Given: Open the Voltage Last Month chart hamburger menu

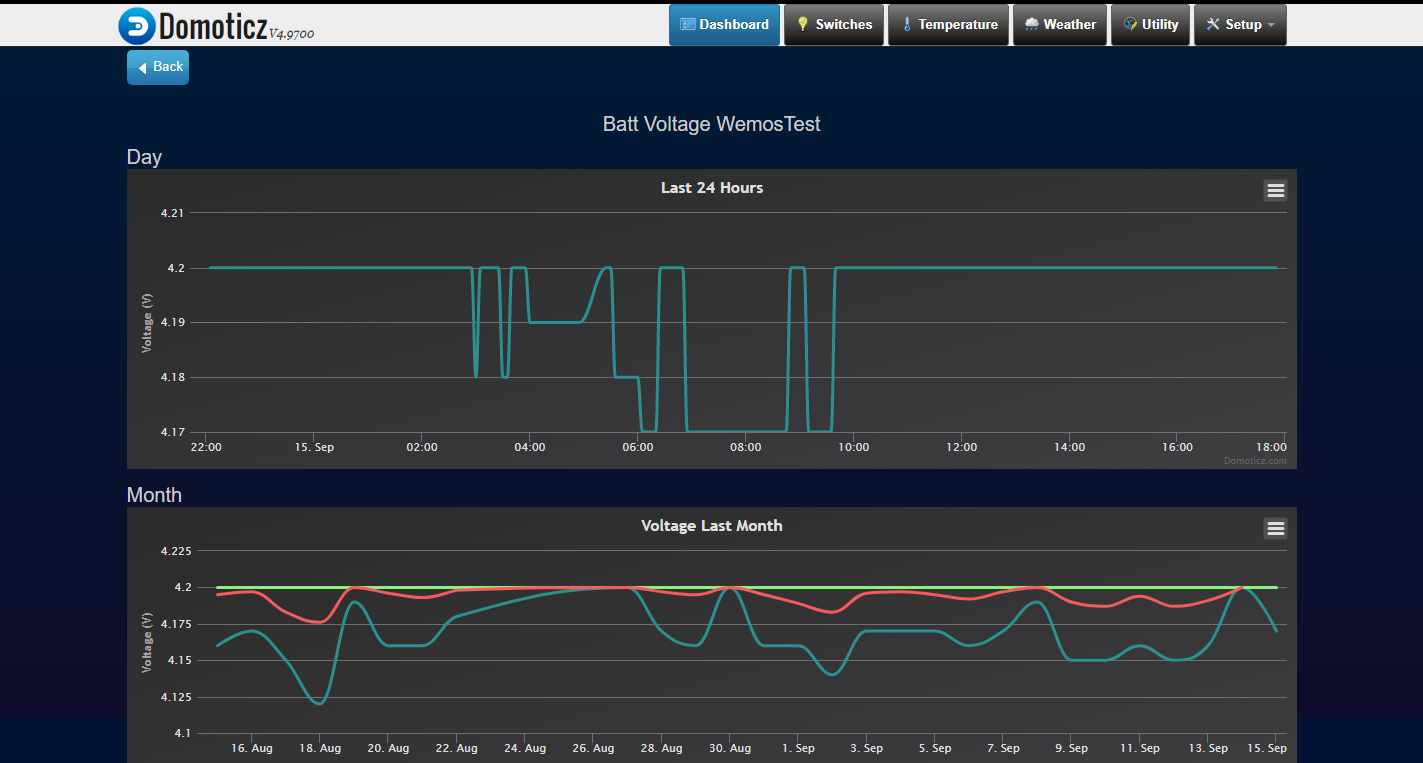Looking at the screenshot, I should tap(1275, 528).
